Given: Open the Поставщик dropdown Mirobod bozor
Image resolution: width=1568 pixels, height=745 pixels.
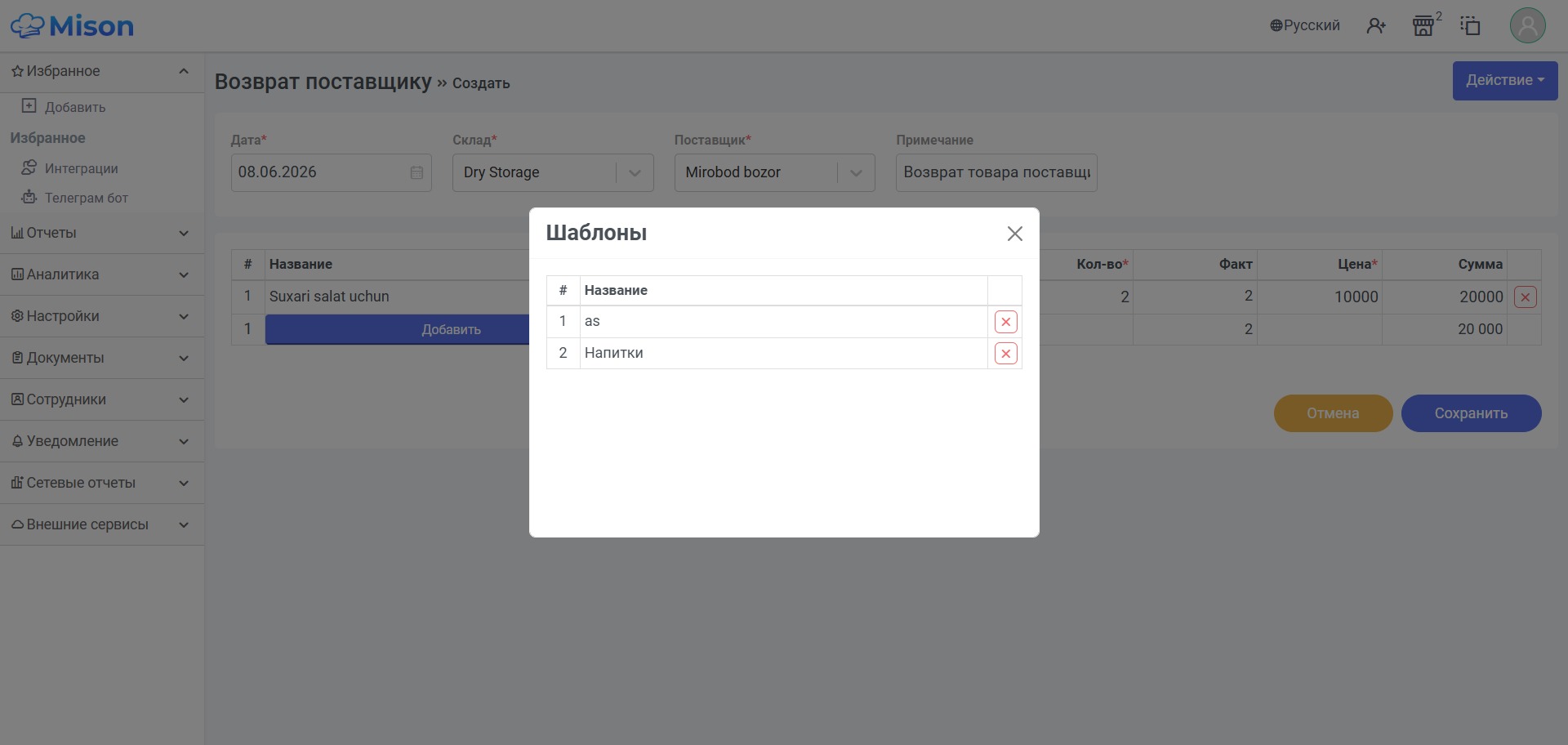Looking at the screenshot, I should (x=774, y=172).
